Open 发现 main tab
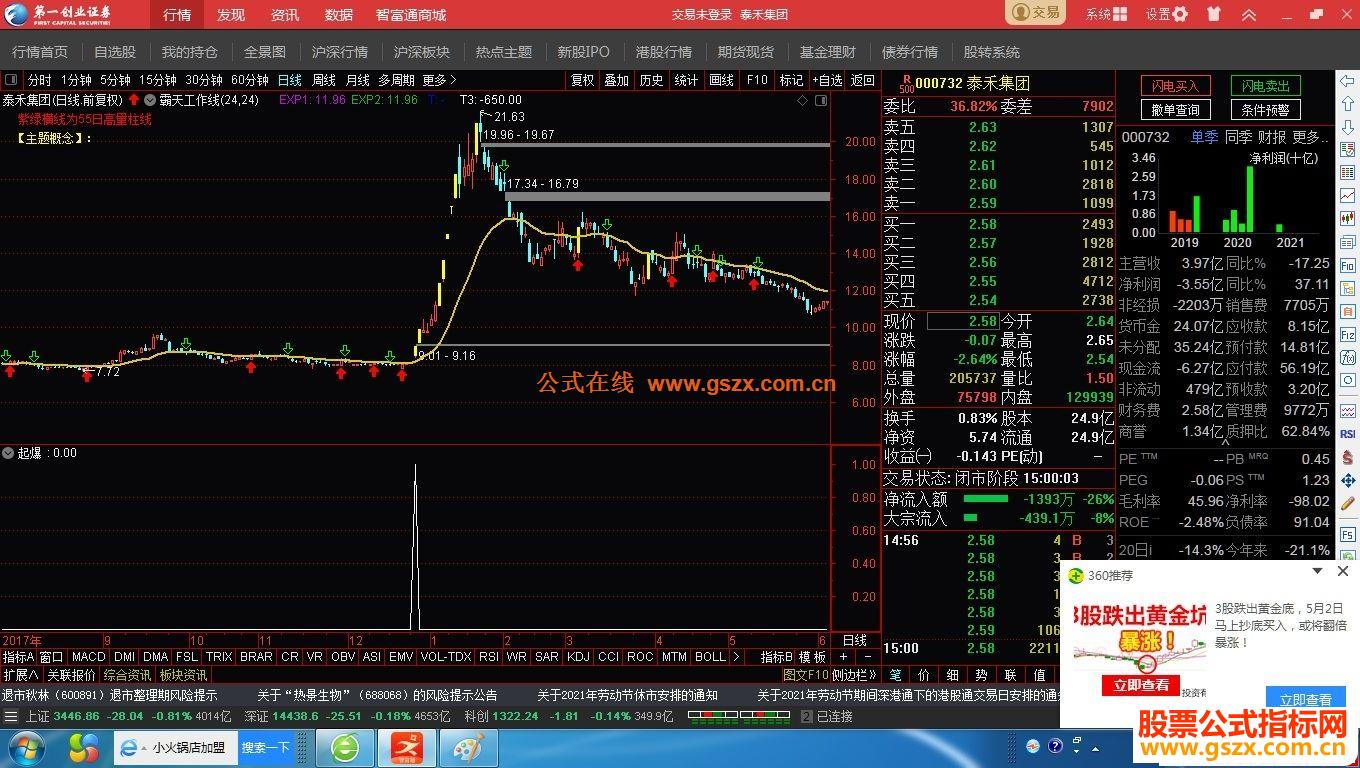The width and height of the screenshot is (1360, 768). [x=231, y=15]
